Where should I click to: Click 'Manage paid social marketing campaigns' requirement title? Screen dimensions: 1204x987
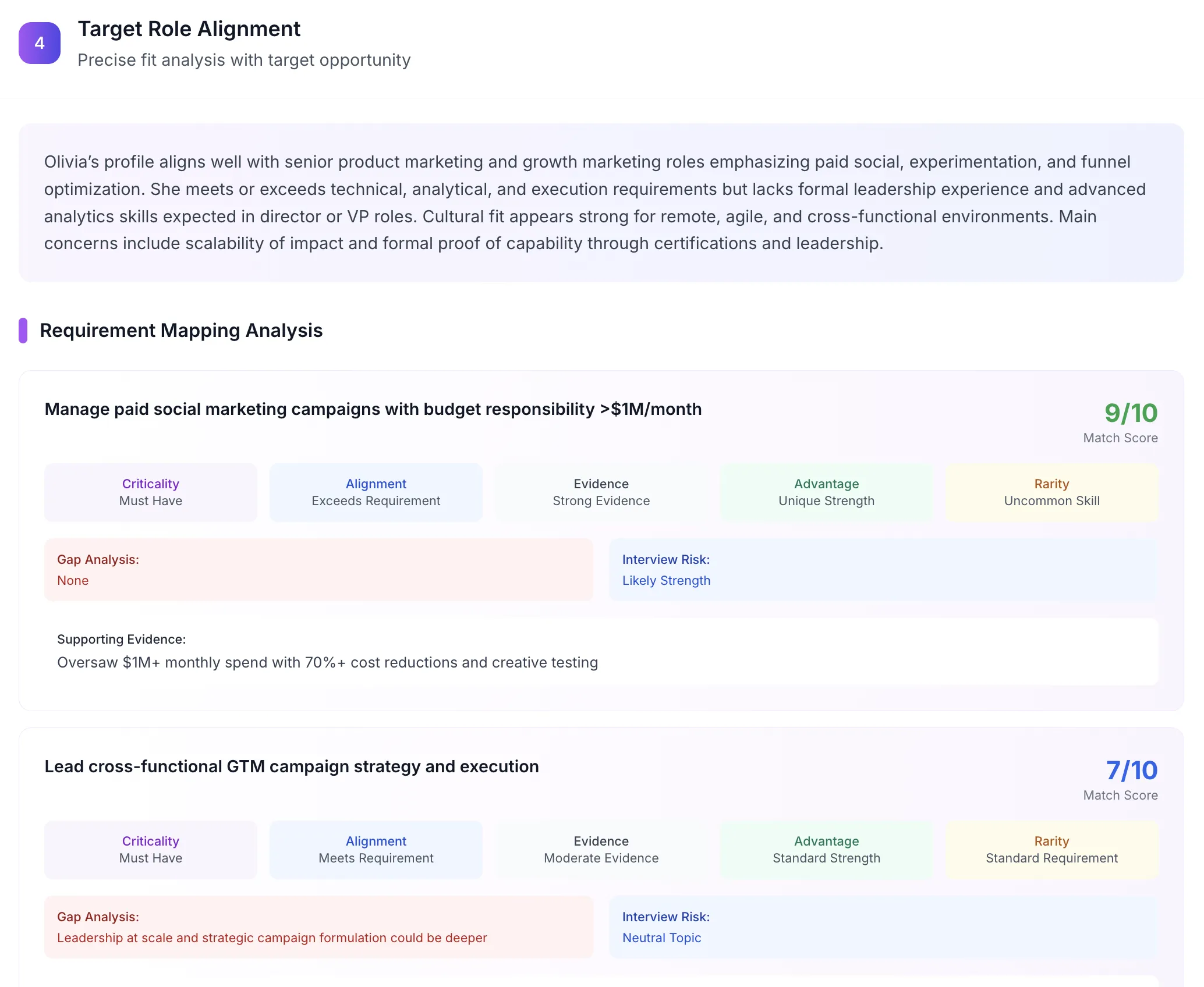373,409
